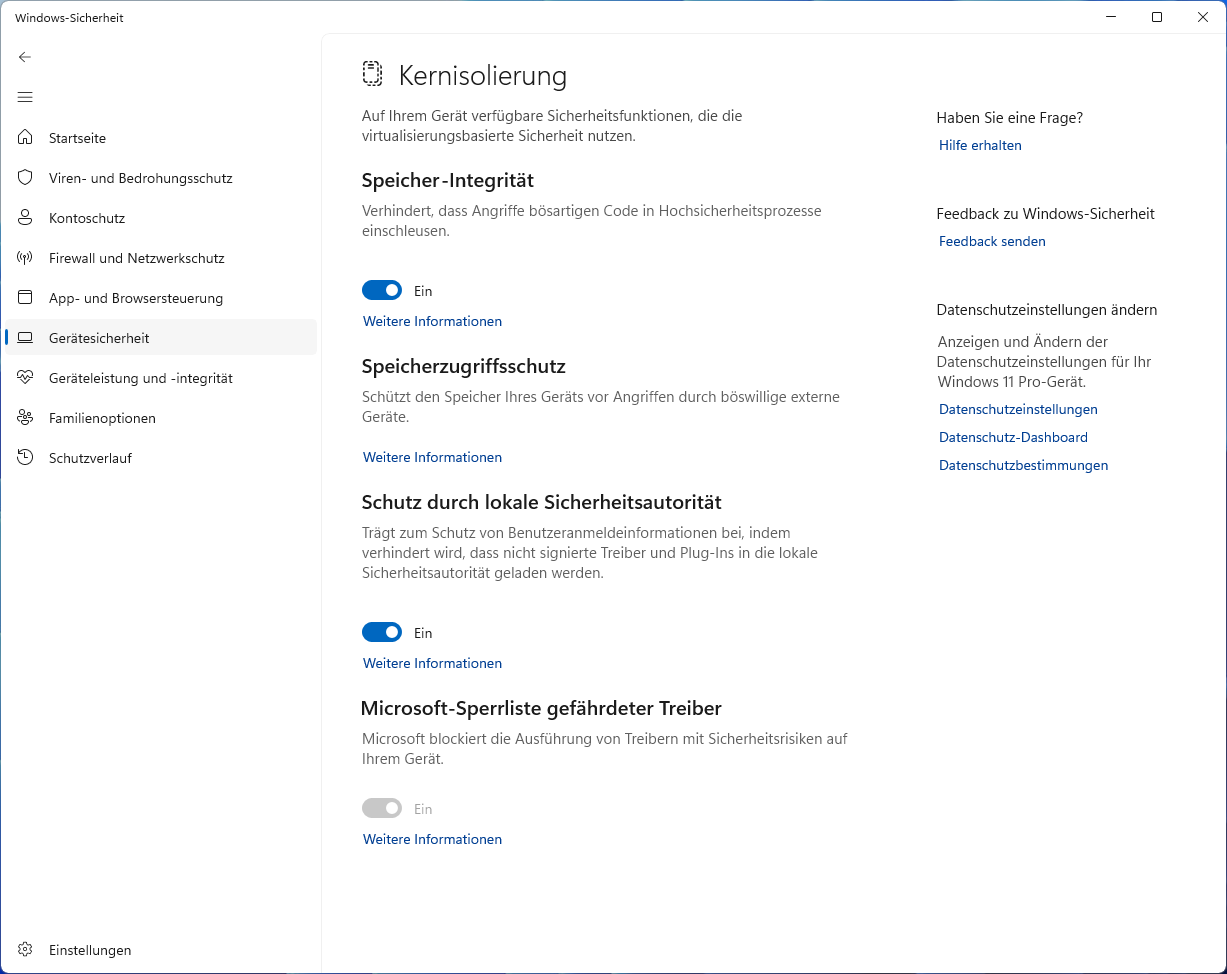Open Einstellungen at the sidebar bottom
The image size is (1227, 974).
(x=90, y=950)
